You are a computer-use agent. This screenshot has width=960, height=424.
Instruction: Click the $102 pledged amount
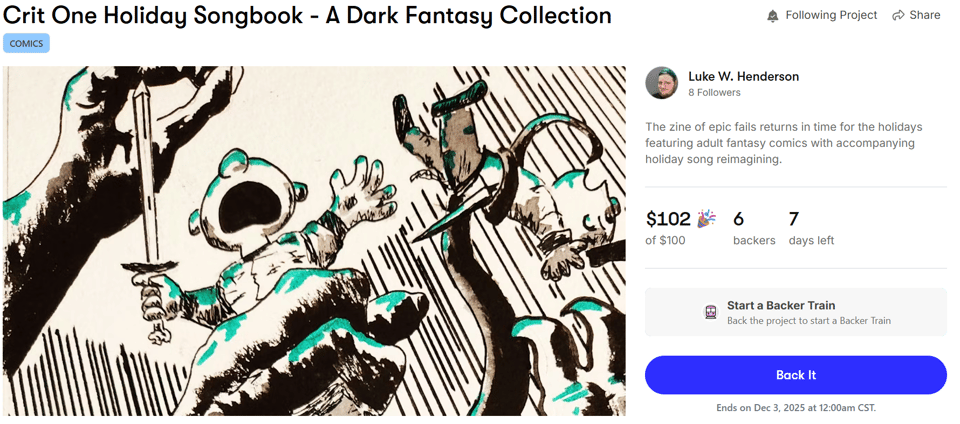pyautogui.click(x=667, y=219)
